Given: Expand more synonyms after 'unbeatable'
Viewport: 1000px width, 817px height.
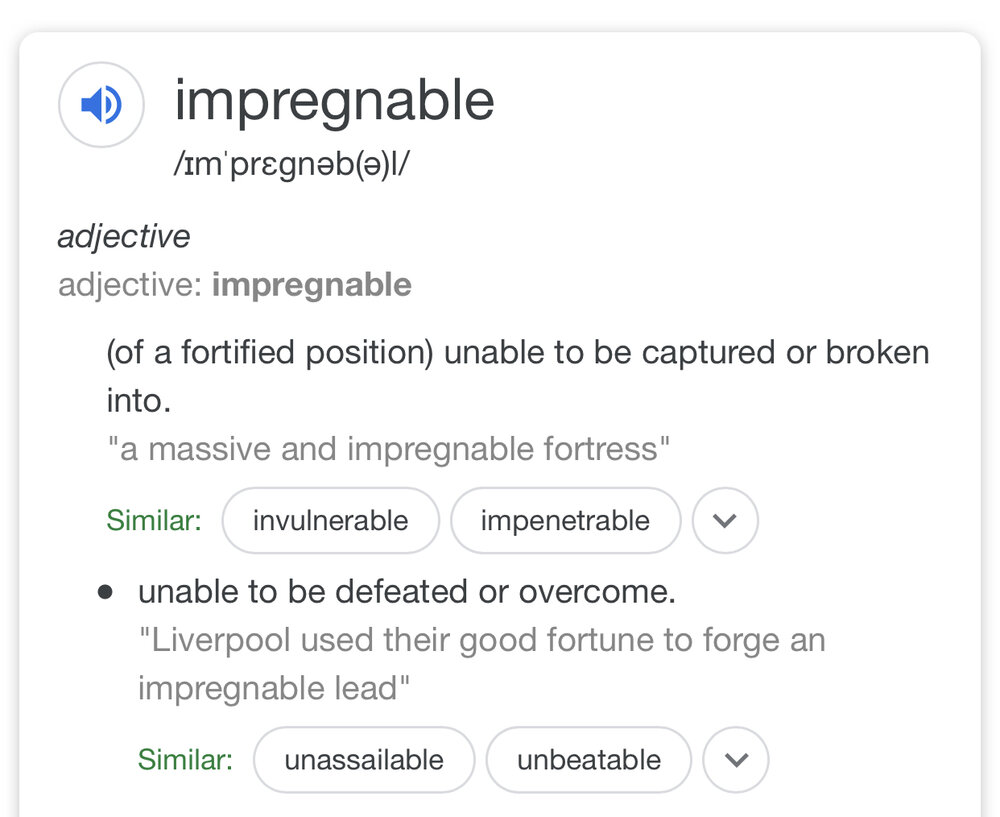Looking at the screenshot, I should [736, 760].
